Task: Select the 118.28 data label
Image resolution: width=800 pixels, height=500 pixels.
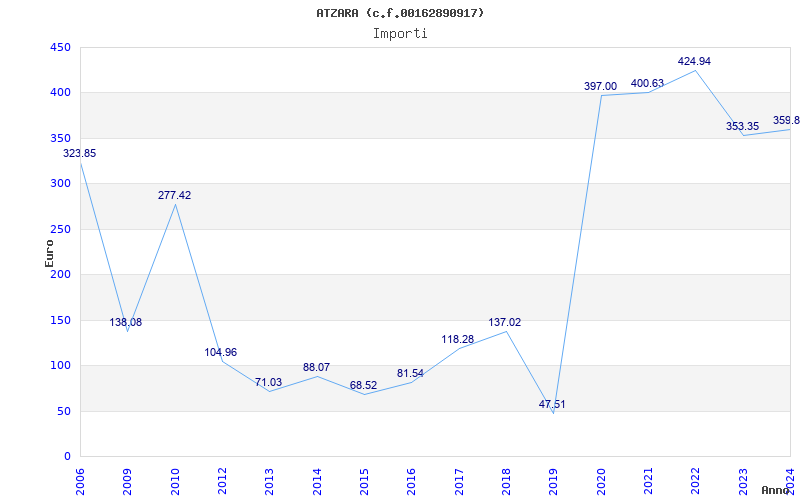Action: tap(458, 339)
